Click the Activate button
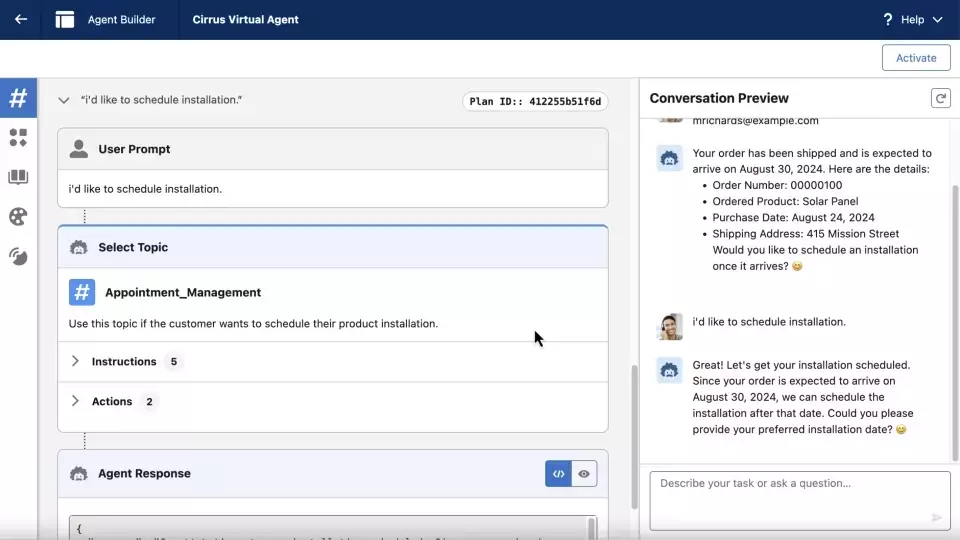 tap(916, 58)
